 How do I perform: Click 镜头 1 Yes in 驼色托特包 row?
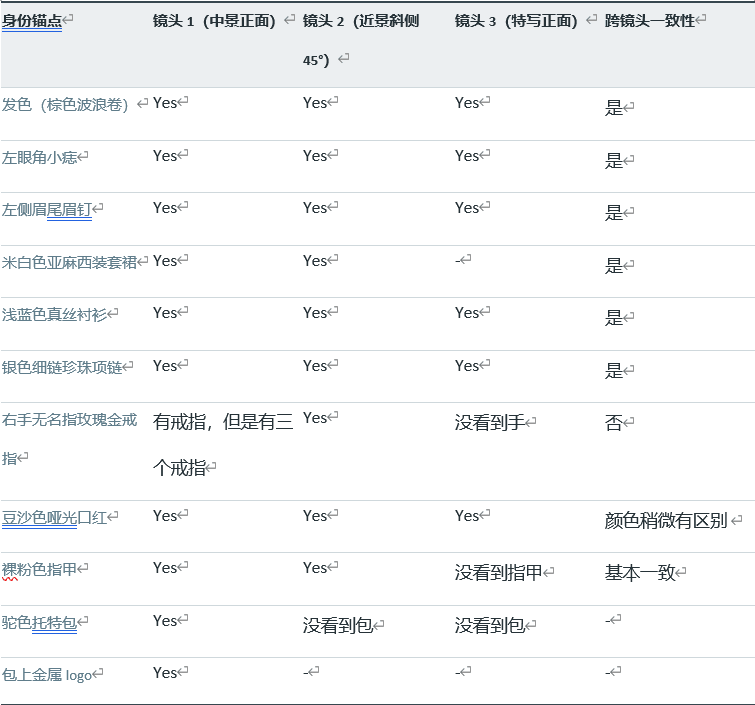(x=165, y=621)
